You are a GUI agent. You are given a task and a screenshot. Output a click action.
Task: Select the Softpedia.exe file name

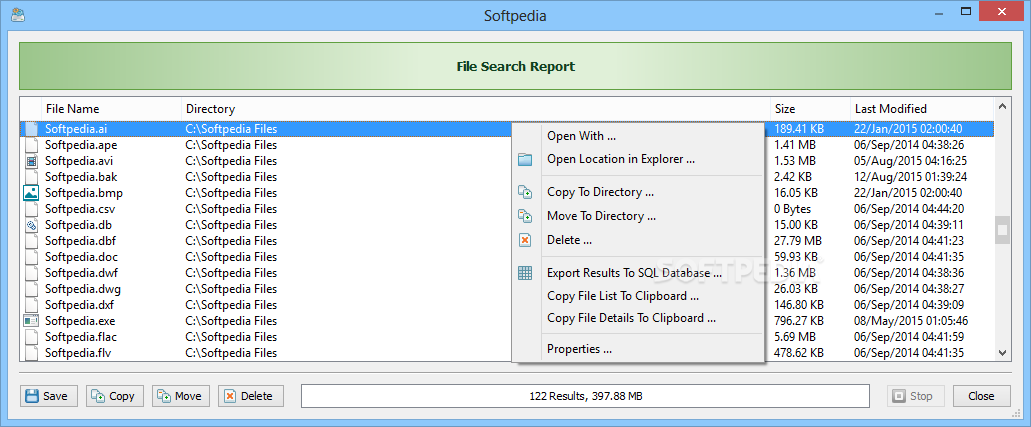pos(81,321)
